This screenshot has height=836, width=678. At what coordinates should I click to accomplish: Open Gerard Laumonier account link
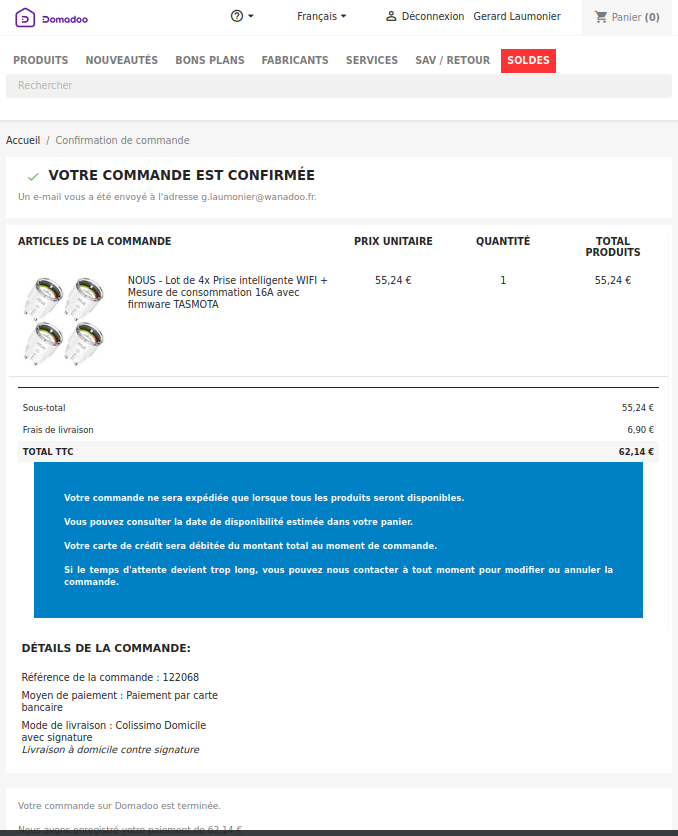tap(517, 17)
